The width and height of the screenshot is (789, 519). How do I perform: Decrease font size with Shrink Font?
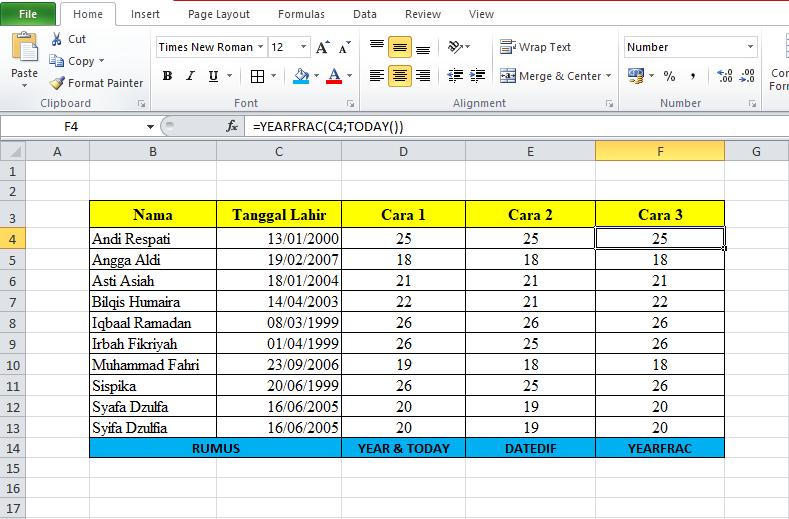pos(345,47)
